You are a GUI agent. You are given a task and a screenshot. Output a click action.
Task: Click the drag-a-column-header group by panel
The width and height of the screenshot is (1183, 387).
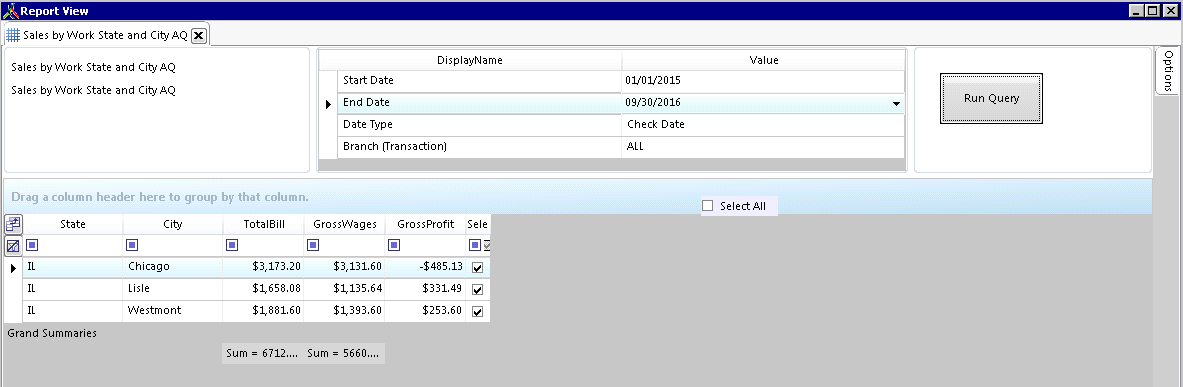pos(578,197)
